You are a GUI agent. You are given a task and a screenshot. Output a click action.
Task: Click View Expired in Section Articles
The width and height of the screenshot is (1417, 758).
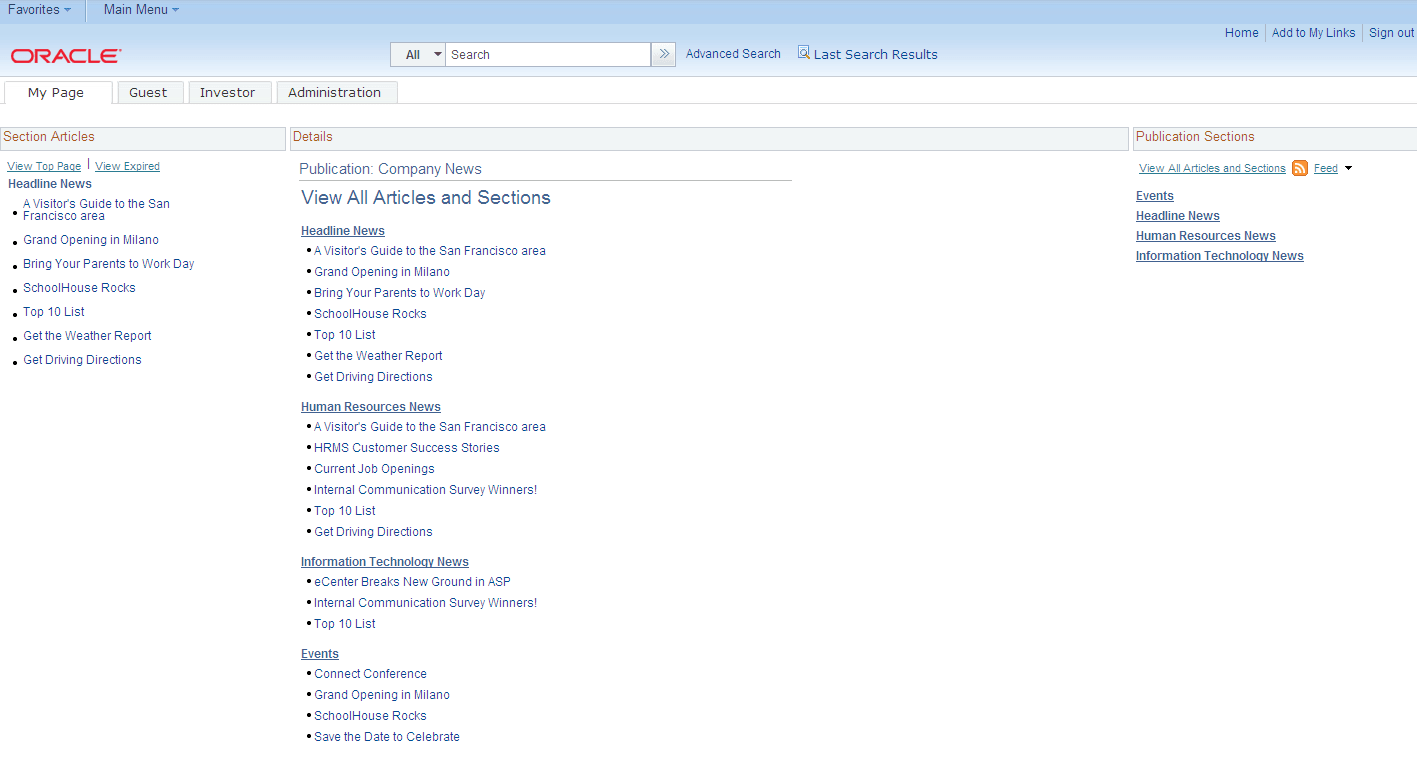pyautogui.click(x=126, y=165)
